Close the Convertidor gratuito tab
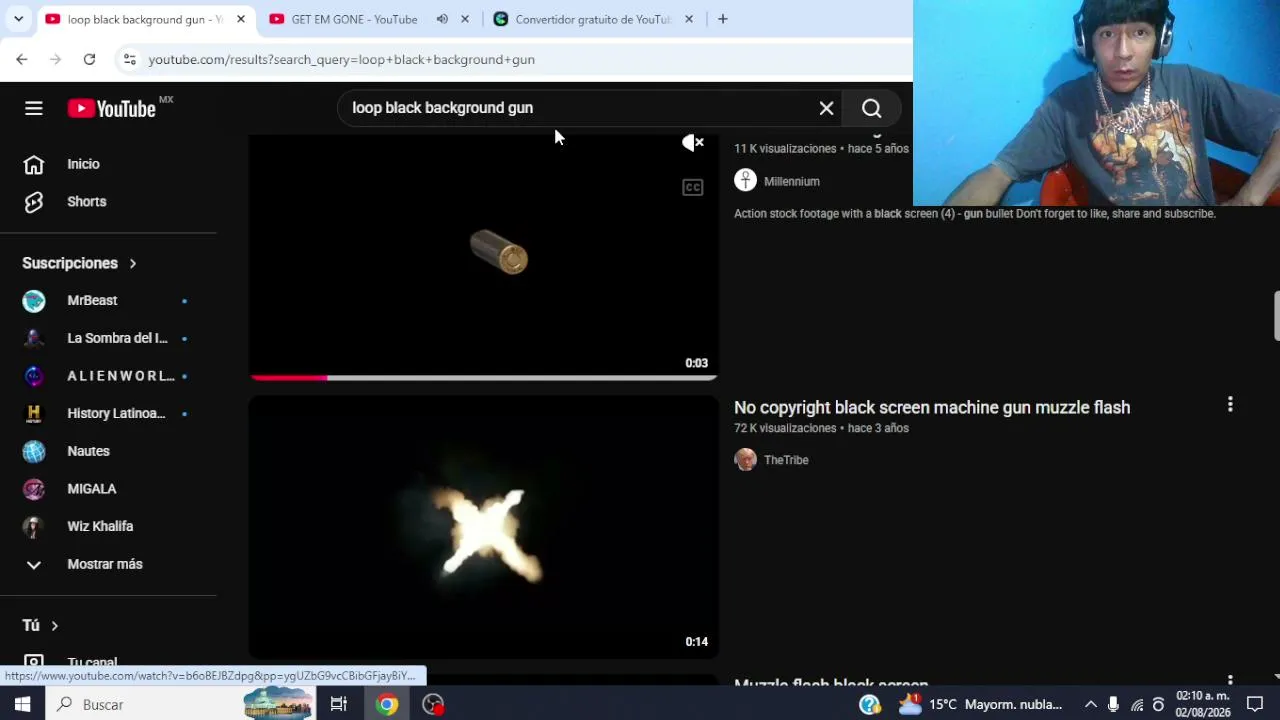Image resolution: width=1280 pixels, height=720 pixels. (x=689, y=19)
